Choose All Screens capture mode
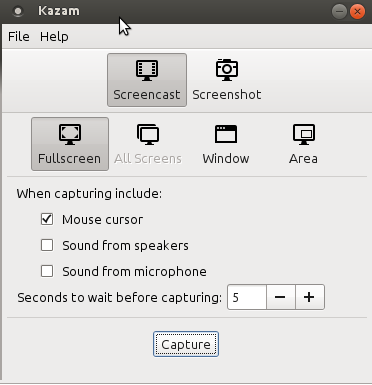 [x=148, y=144]
